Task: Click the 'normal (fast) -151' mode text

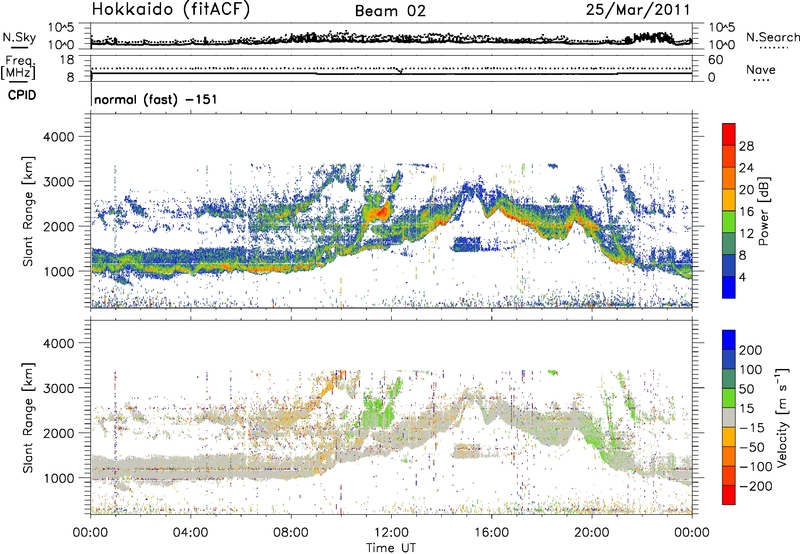Action: pos(156,99)
